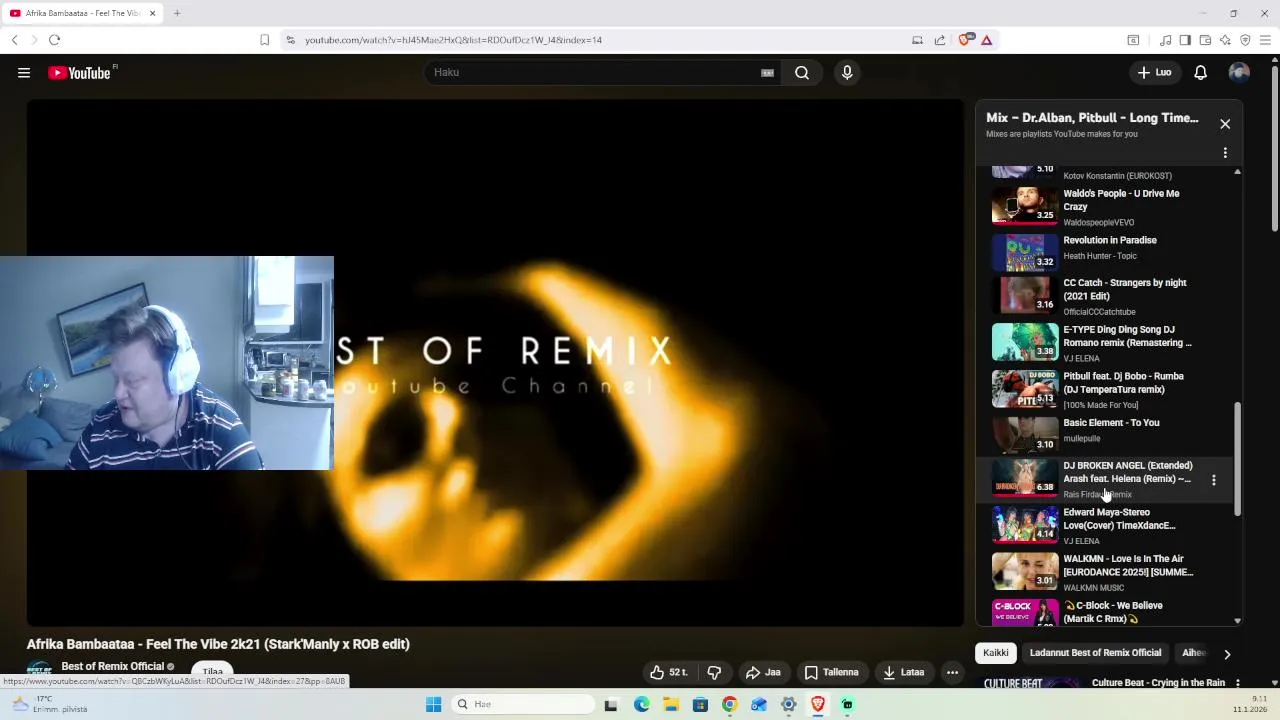
Task: Open weather widget on taskbar
Action: point(50,704)
